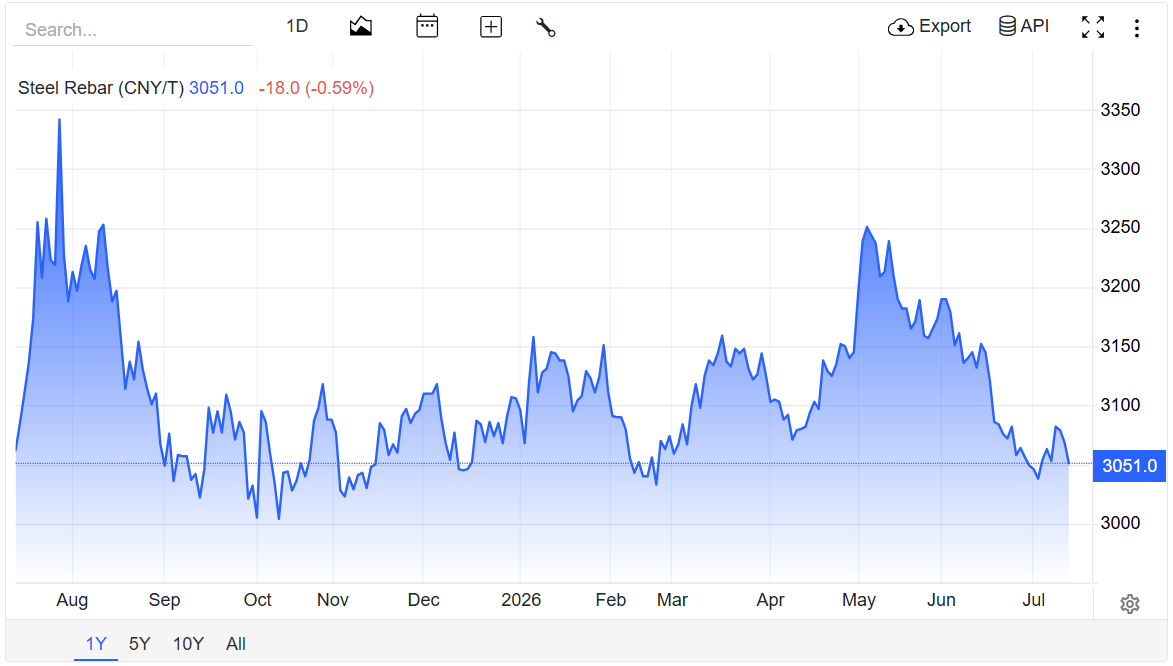Image resolution: width=1173 pixels, height=666 pixels.
Task: Open the 1D interval dropdown
Action: coord(297,26)
